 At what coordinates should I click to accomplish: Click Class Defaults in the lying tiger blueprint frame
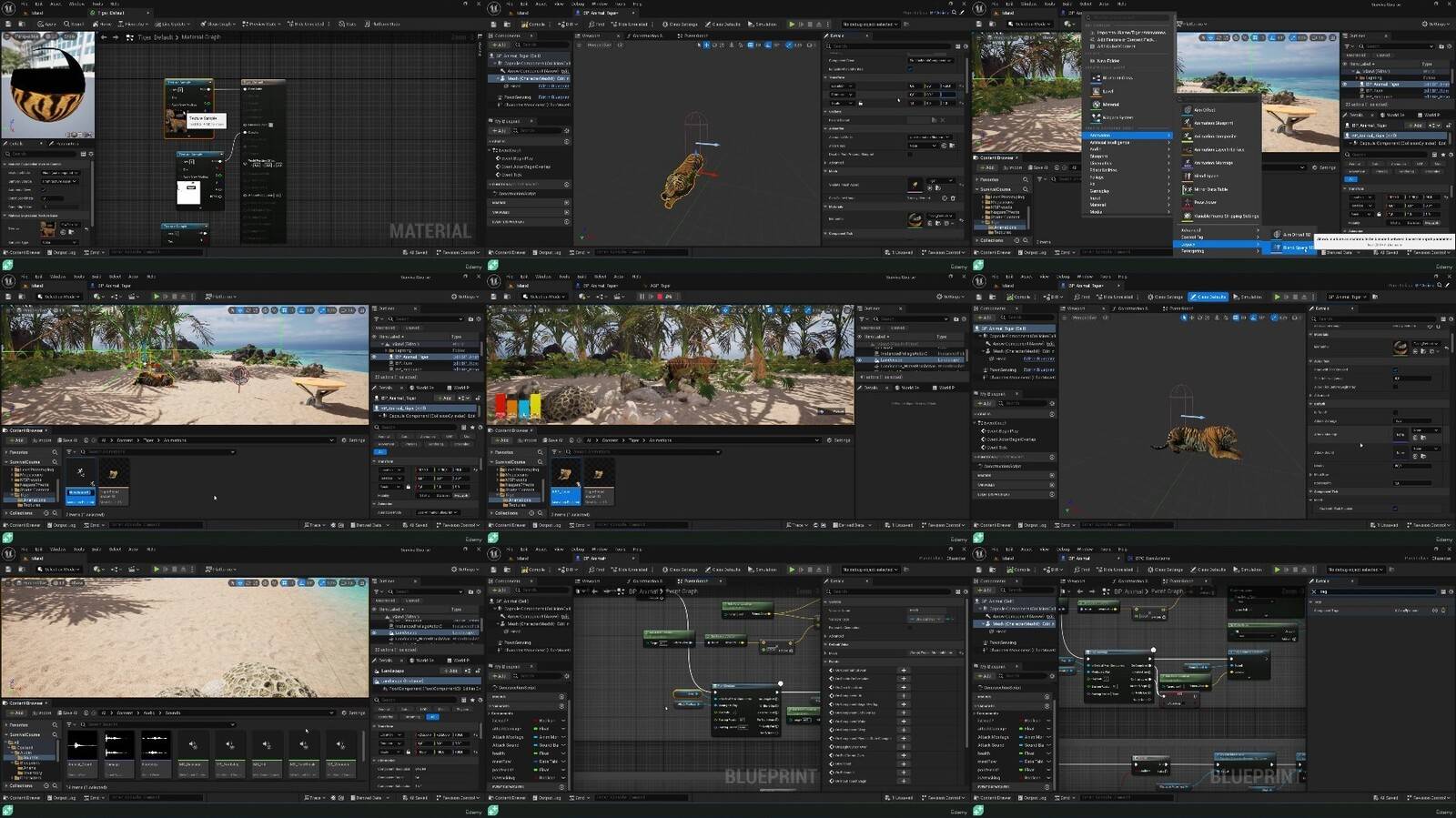(1207, 297)
